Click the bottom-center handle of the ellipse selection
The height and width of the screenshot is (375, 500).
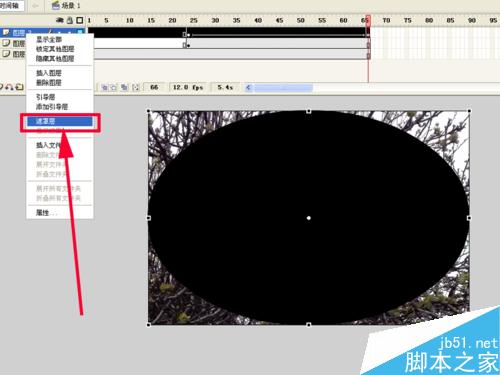click(x=309, y=325)
